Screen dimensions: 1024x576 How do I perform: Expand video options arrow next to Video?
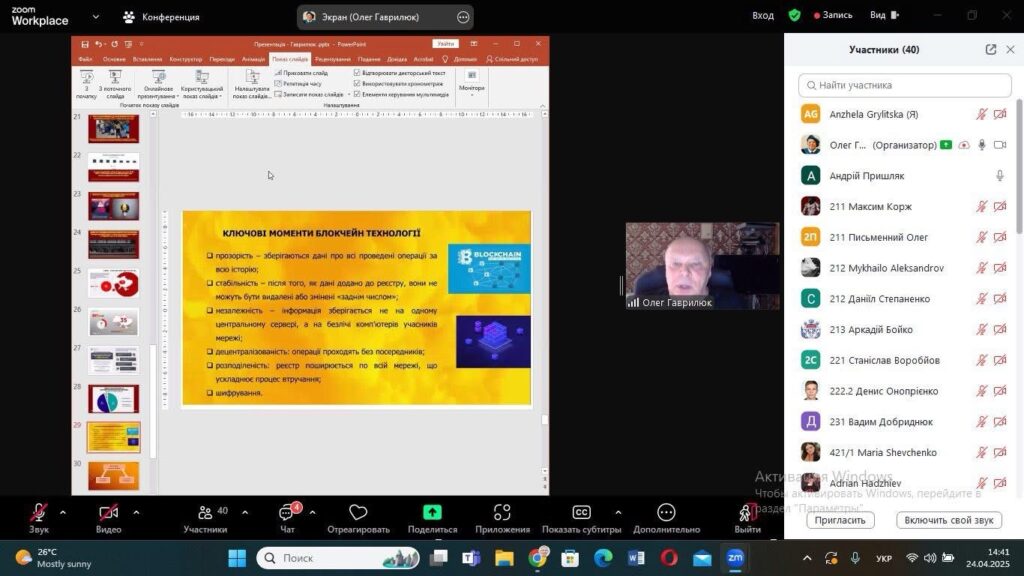(136, 512)
